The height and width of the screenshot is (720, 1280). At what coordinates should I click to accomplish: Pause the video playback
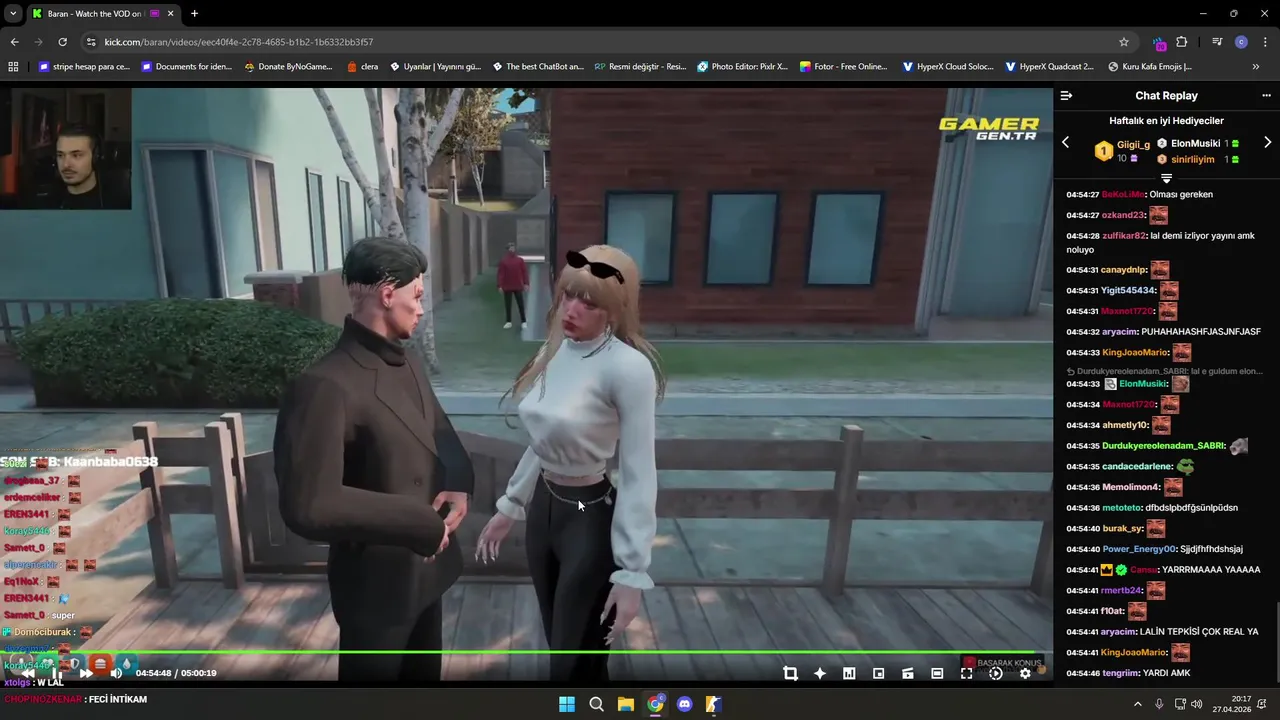57,673
